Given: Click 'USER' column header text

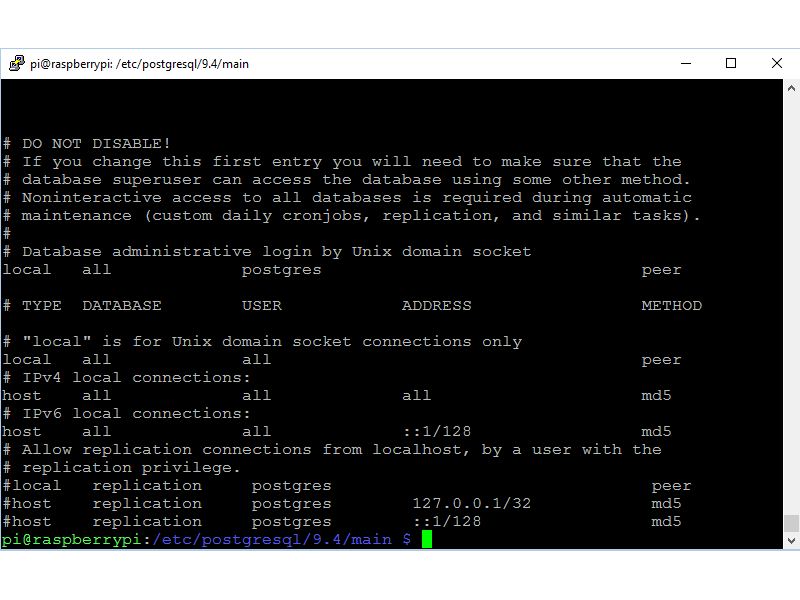Looking at the screenshot, I should (262, 306).
